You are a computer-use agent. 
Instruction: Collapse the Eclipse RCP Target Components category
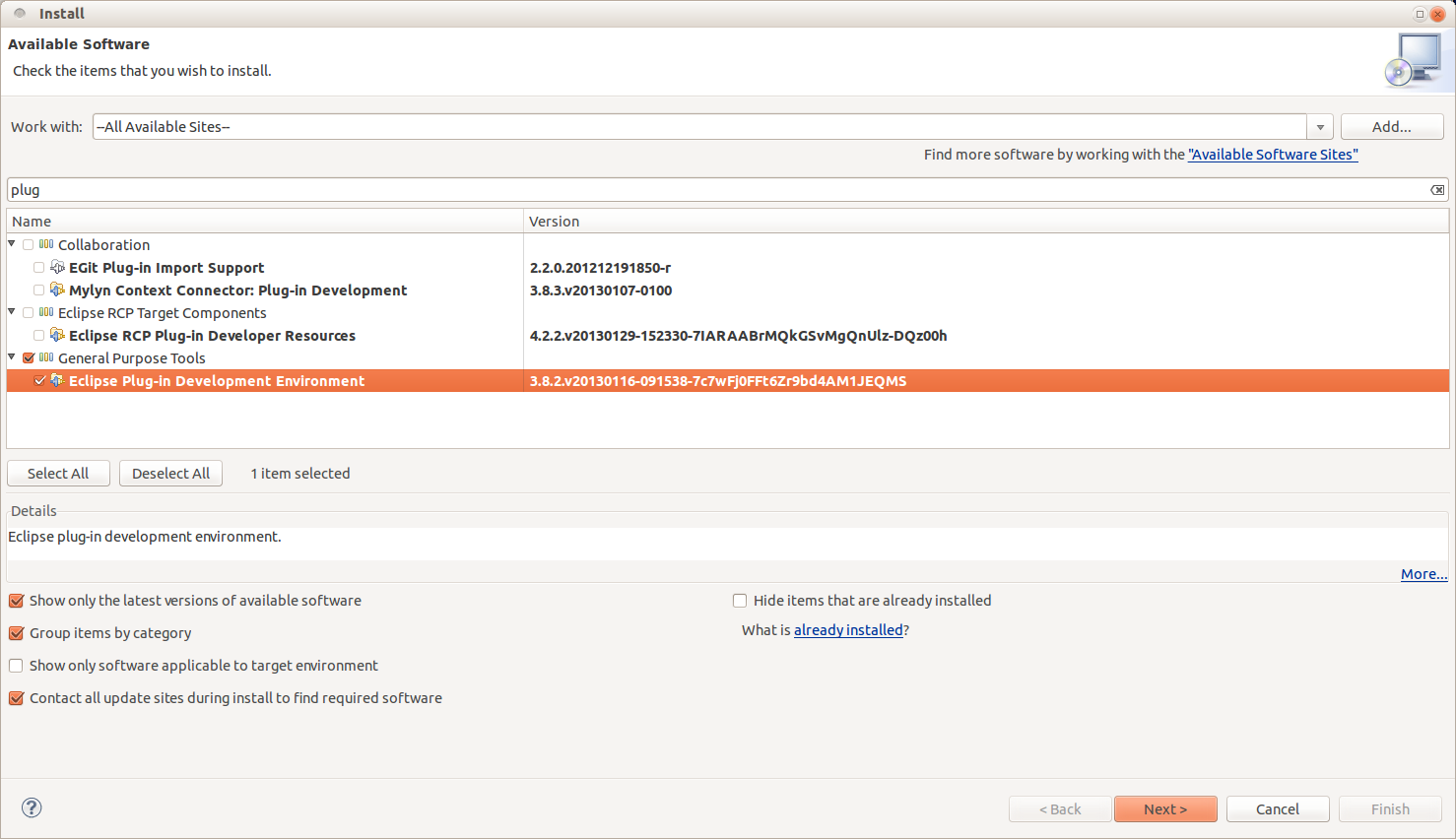[12, 311]
